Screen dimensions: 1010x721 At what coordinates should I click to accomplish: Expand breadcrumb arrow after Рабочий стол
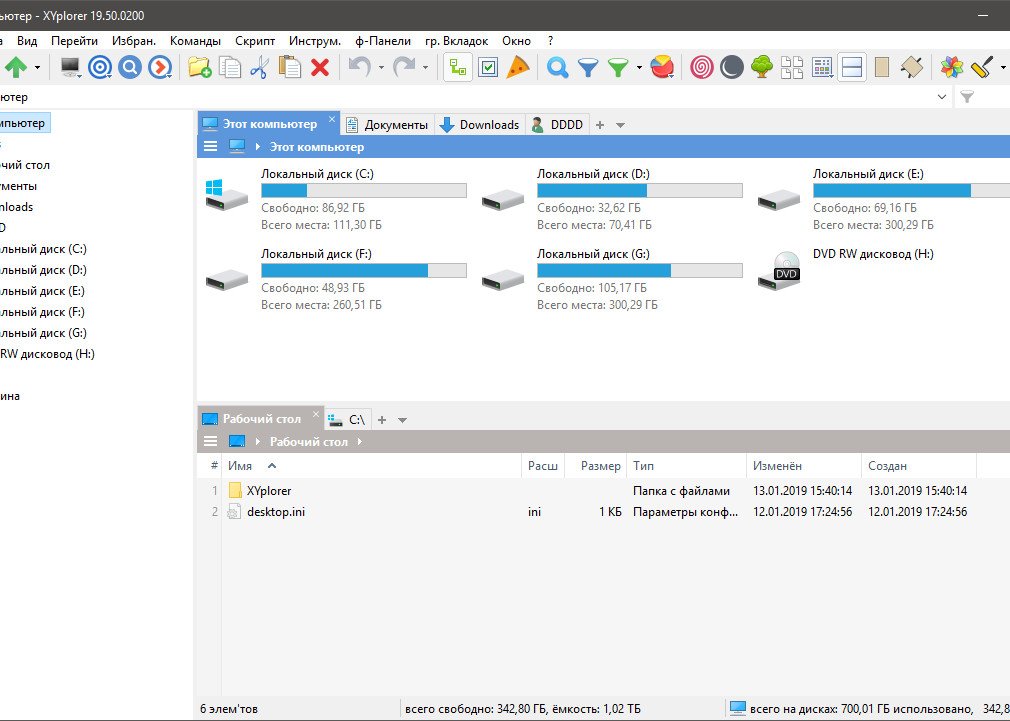tap(359, 442)
